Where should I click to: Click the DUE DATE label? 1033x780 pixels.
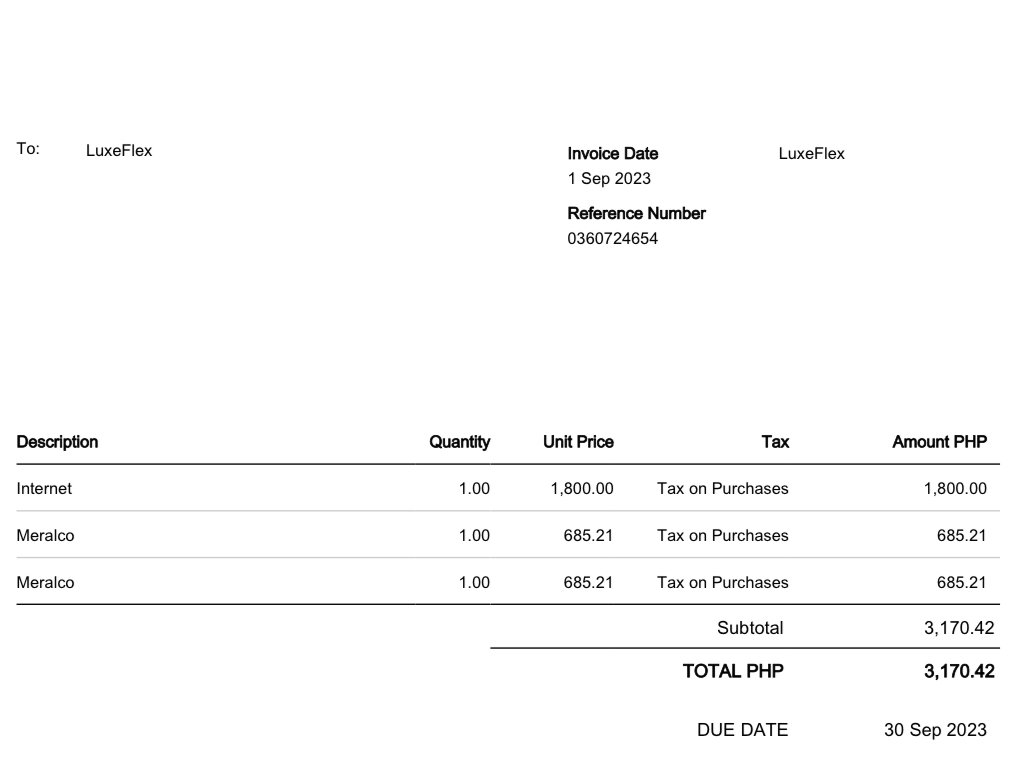742,730
